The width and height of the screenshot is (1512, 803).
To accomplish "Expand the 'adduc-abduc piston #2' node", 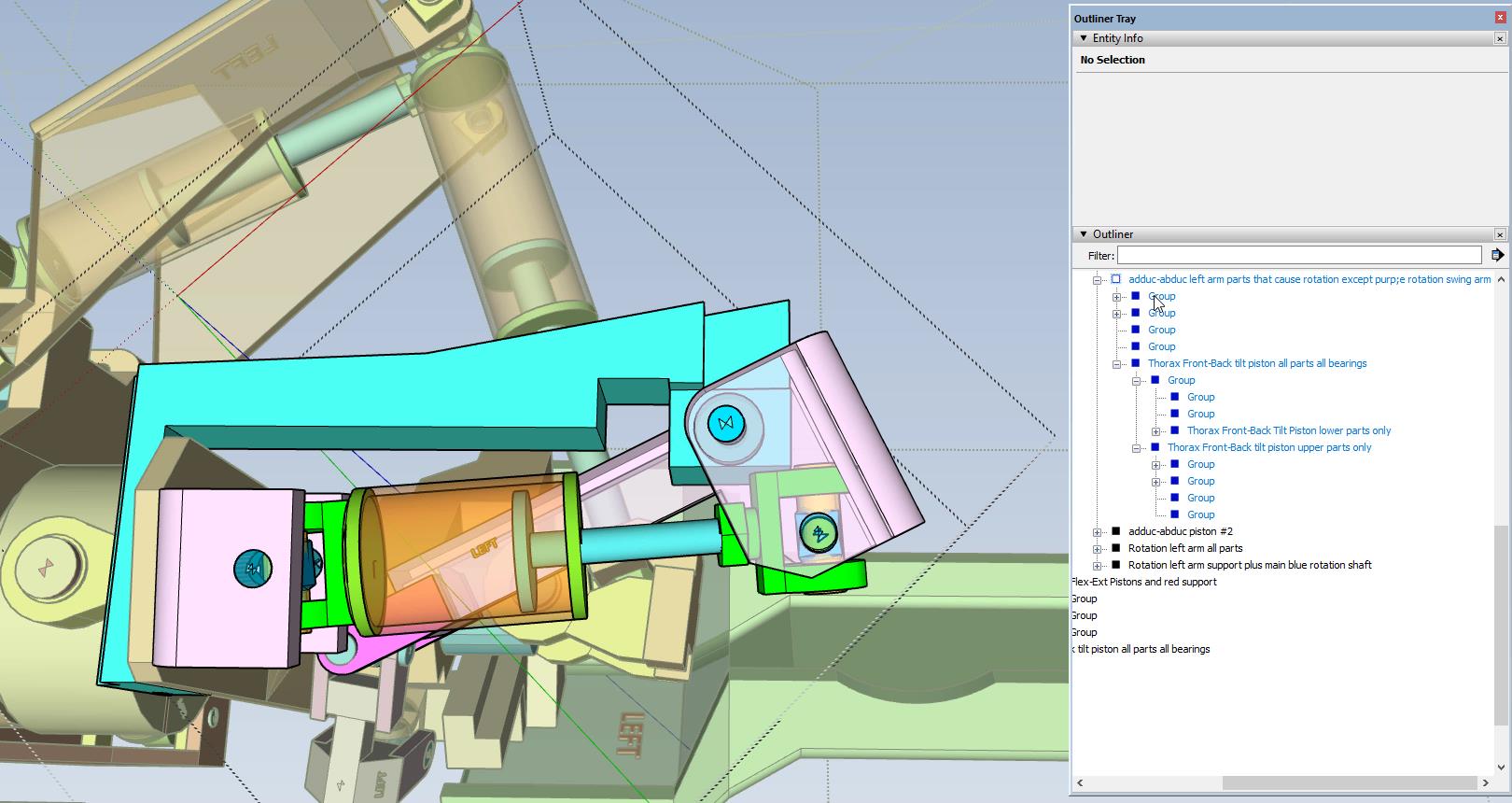I will click(x=1098, y=532).
